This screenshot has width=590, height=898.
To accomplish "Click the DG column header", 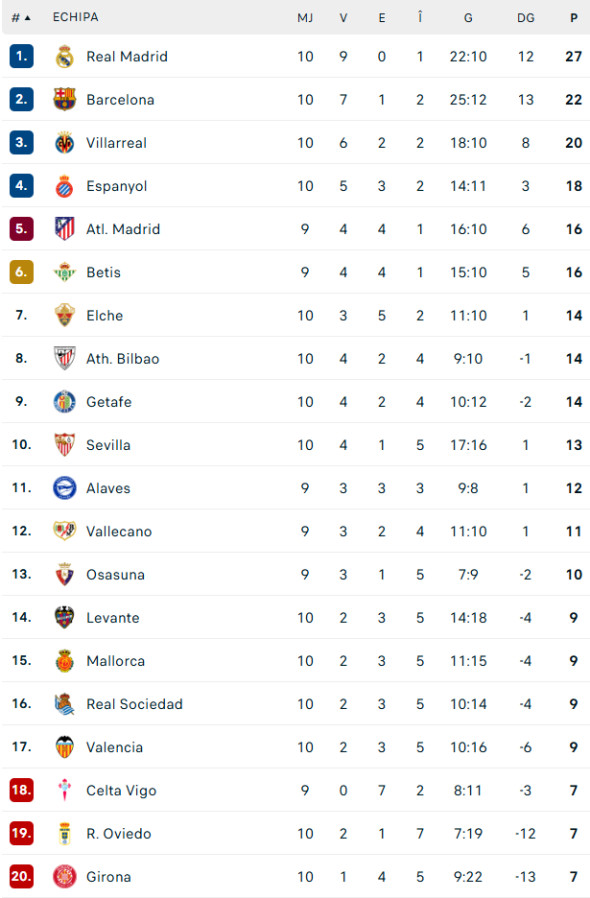I will pyautogui.click(x=526, y=17).
